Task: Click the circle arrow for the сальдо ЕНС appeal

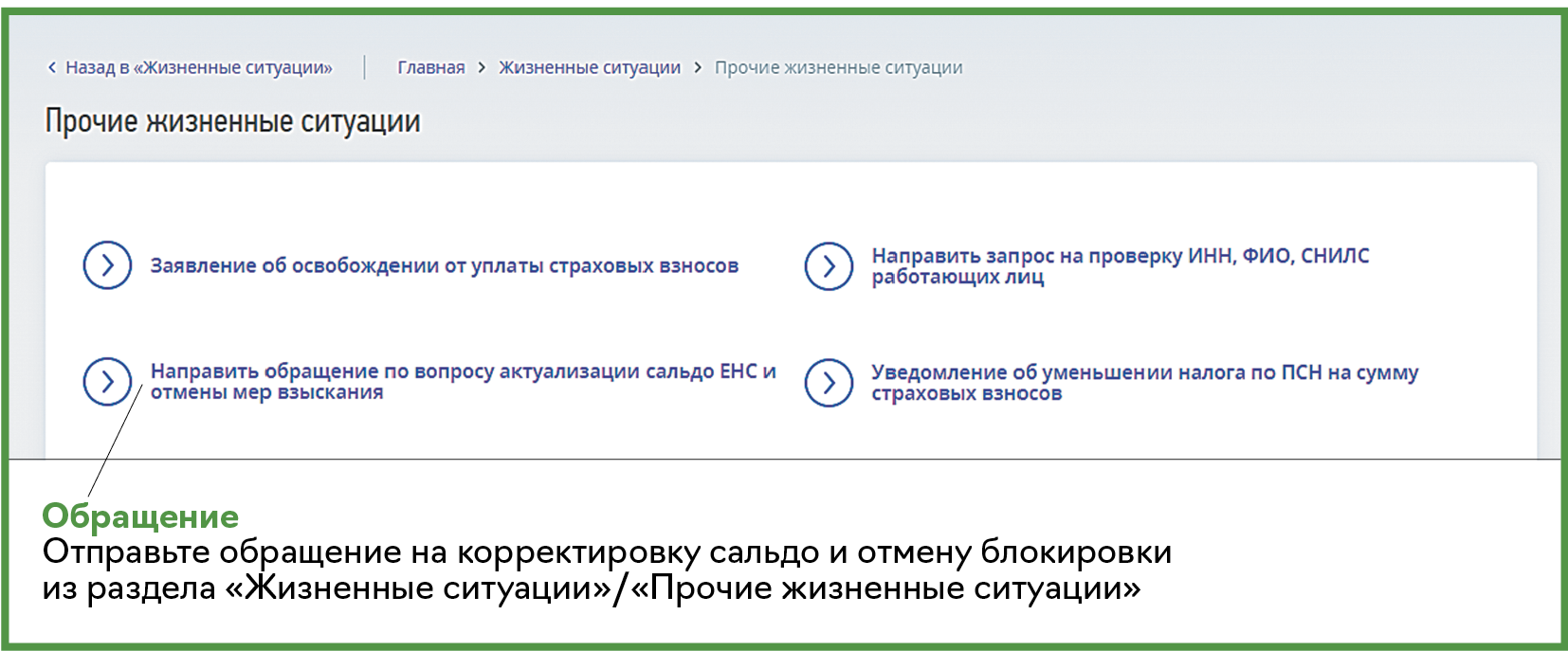Action: (x=107, y=382)
